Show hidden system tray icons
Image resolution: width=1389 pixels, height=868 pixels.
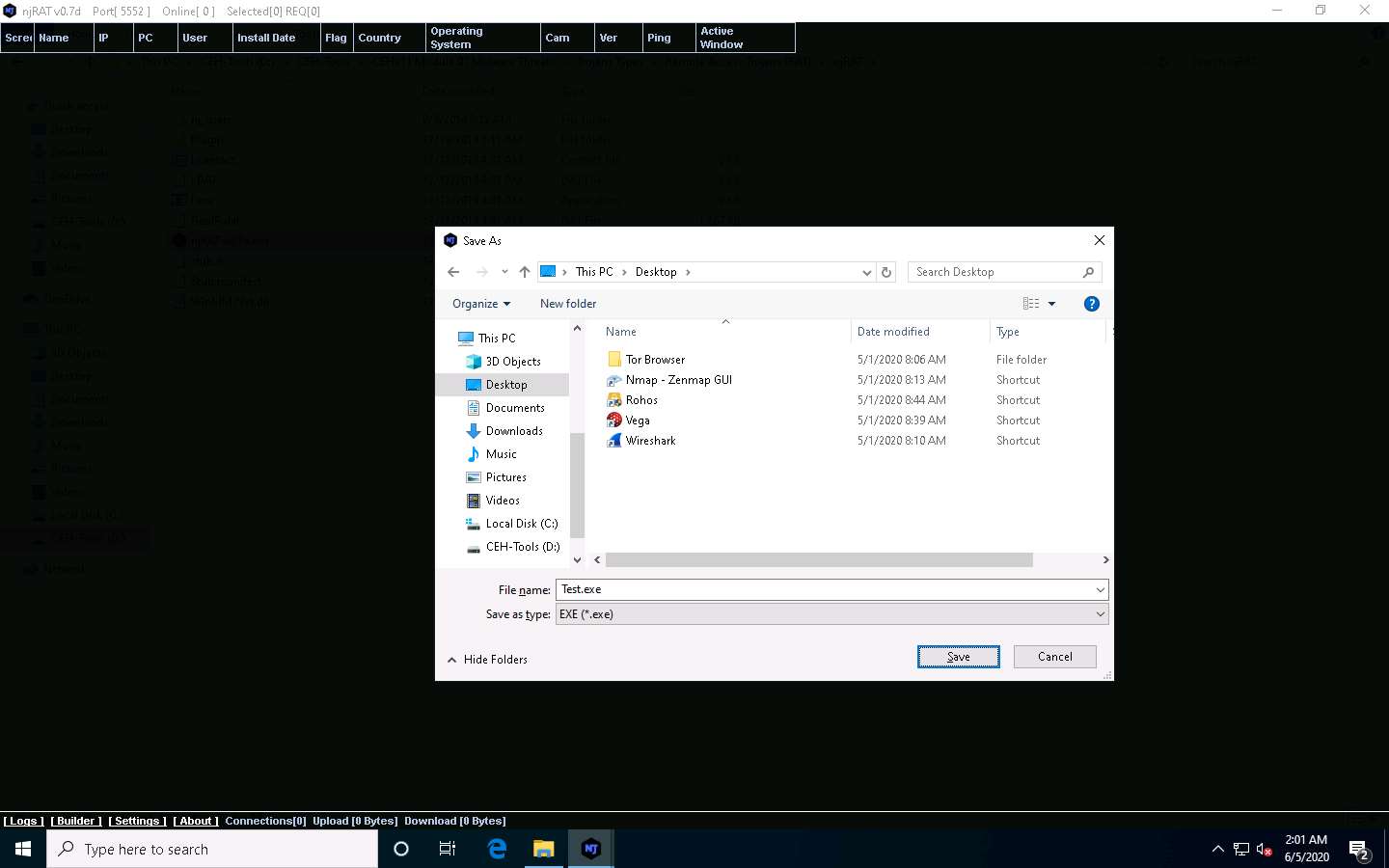(x=1217, y=849)
